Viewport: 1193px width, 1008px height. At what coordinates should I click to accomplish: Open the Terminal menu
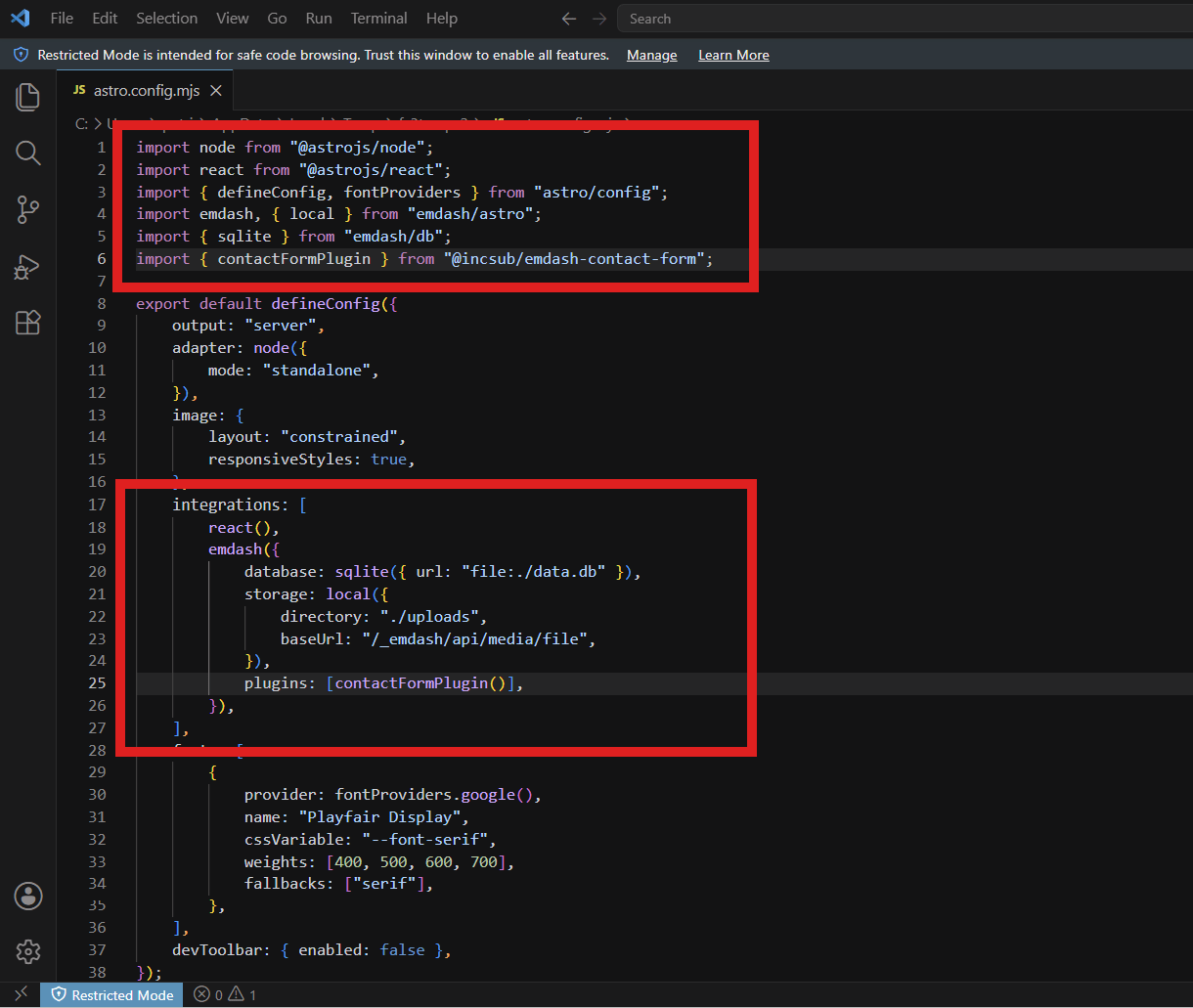[x=379, y=19]
